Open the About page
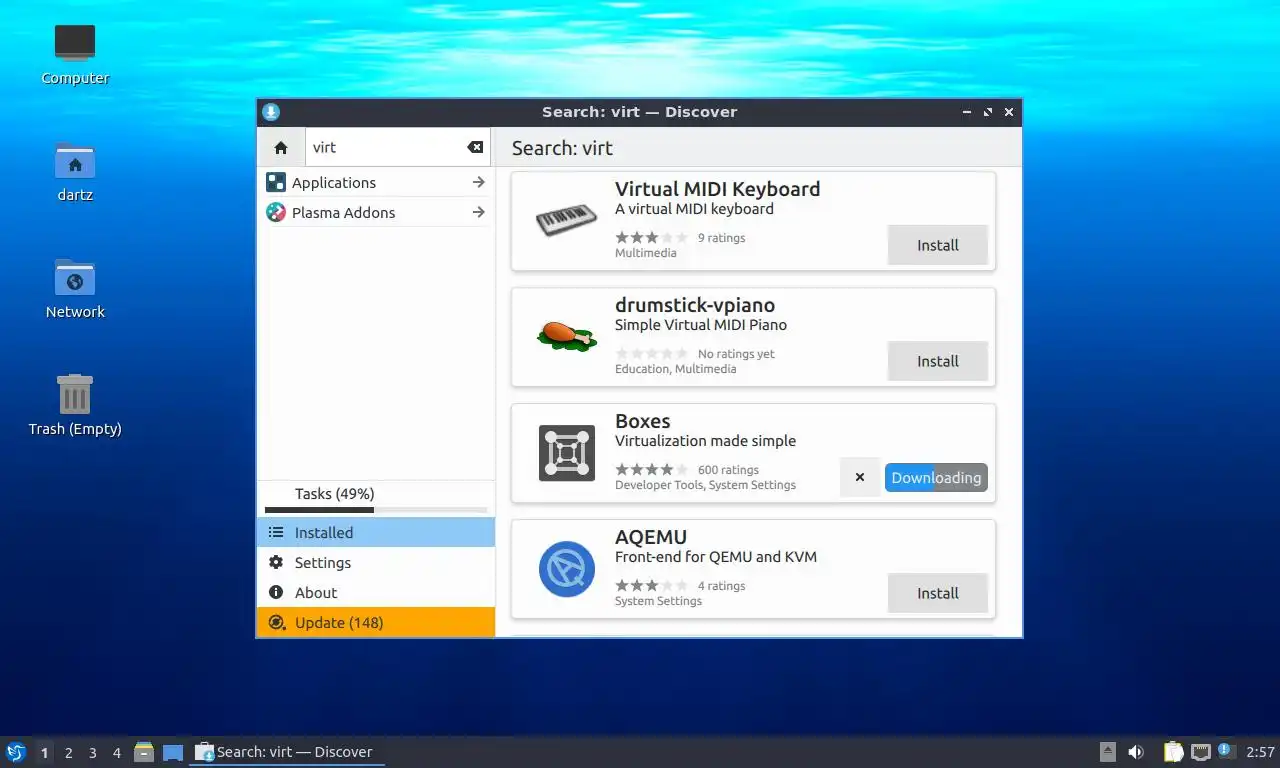 pos(376,592)
